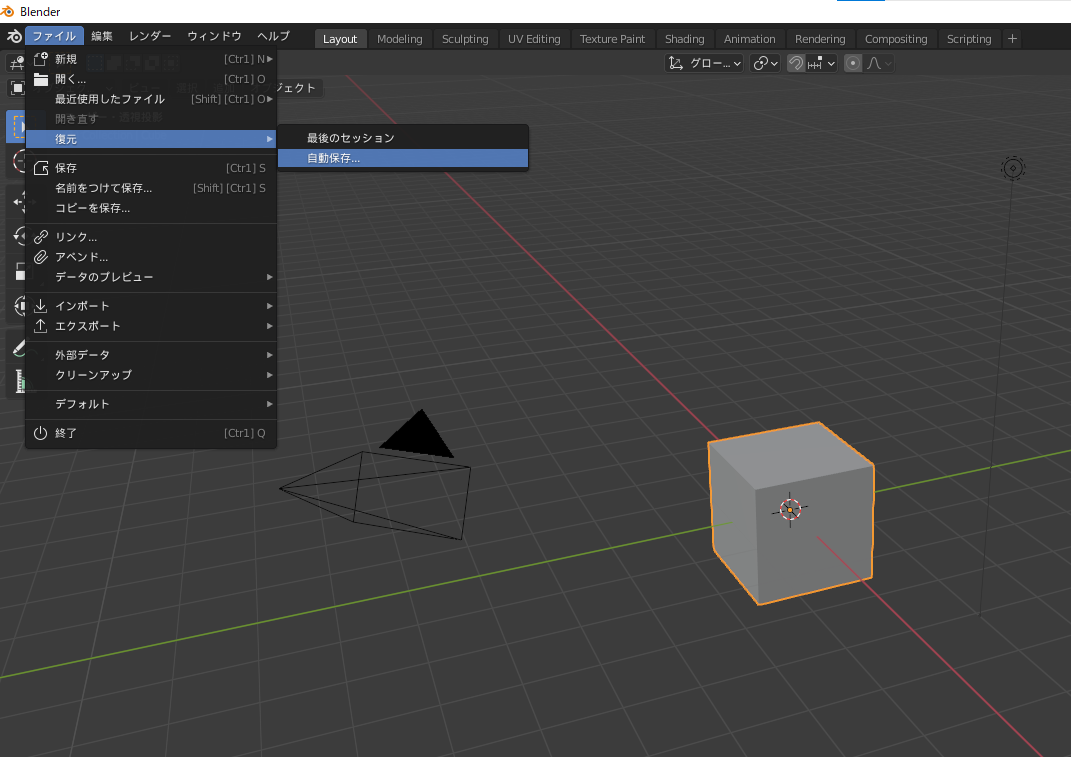Open the ファイル menu

[55, 36]
